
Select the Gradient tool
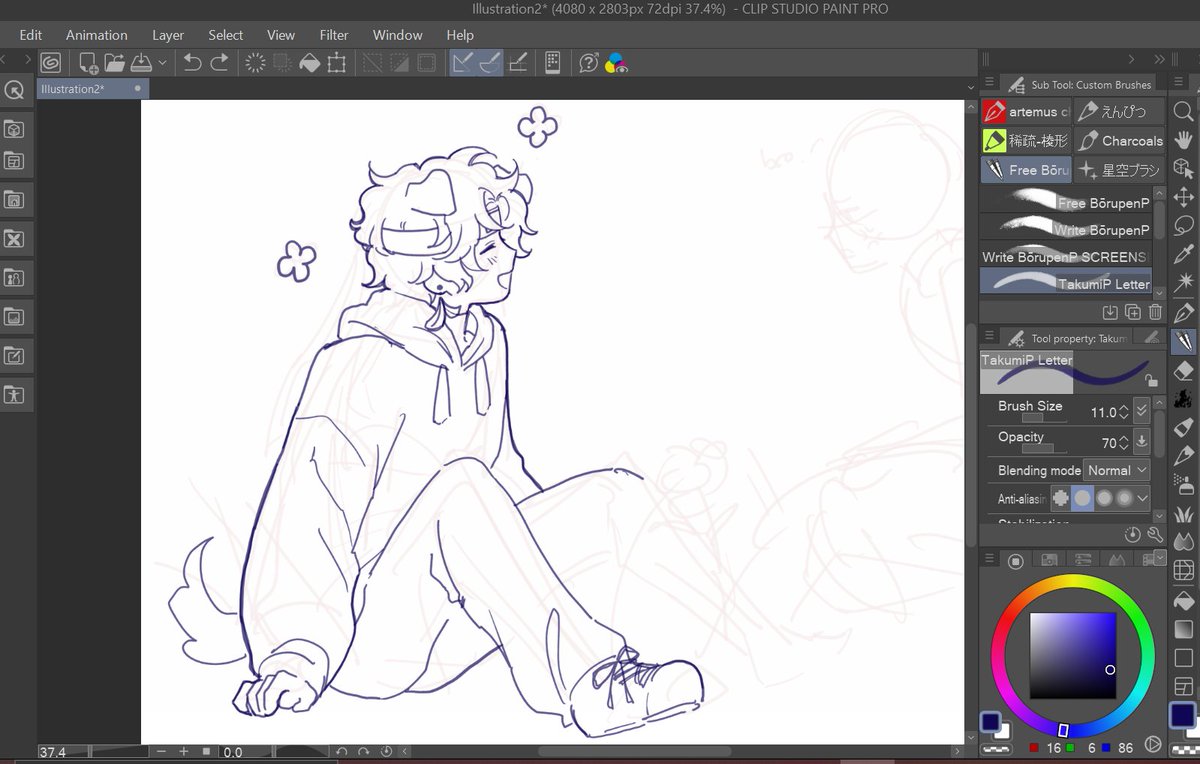tap(1183, 629)
